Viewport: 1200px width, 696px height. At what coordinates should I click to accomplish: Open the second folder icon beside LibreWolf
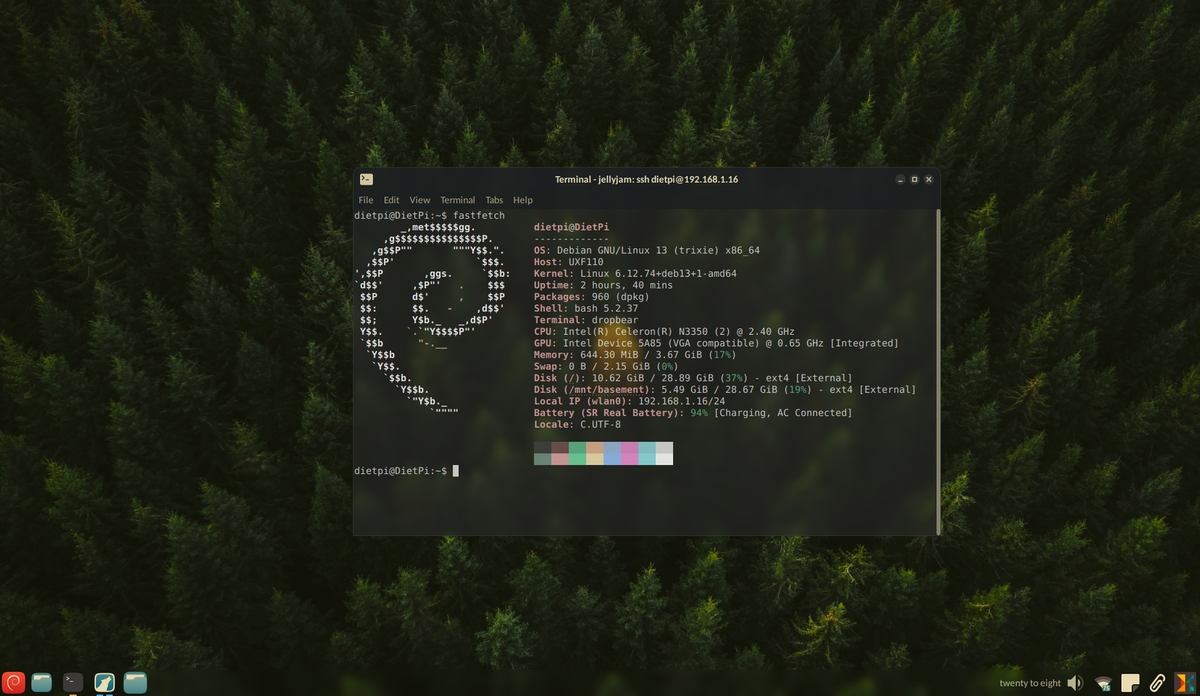(136, 682)
